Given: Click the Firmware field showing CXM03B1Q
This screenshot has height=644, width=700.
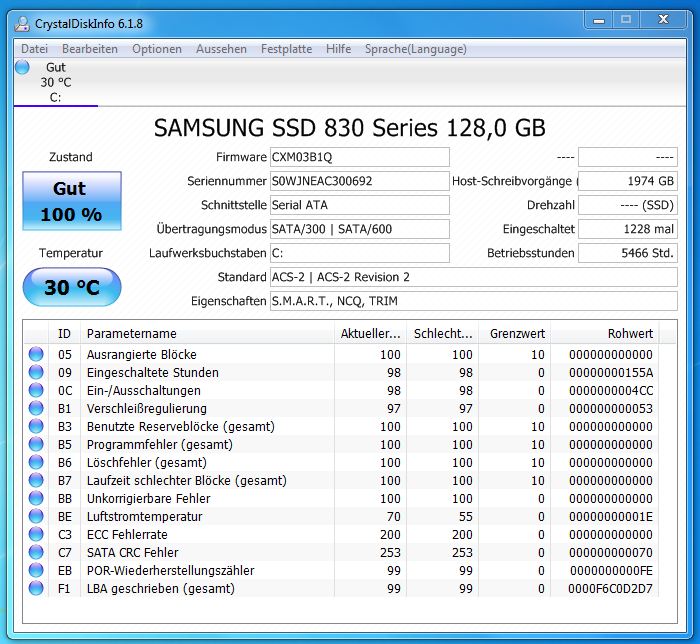Looking at the screenshot, I should point(359,157).
